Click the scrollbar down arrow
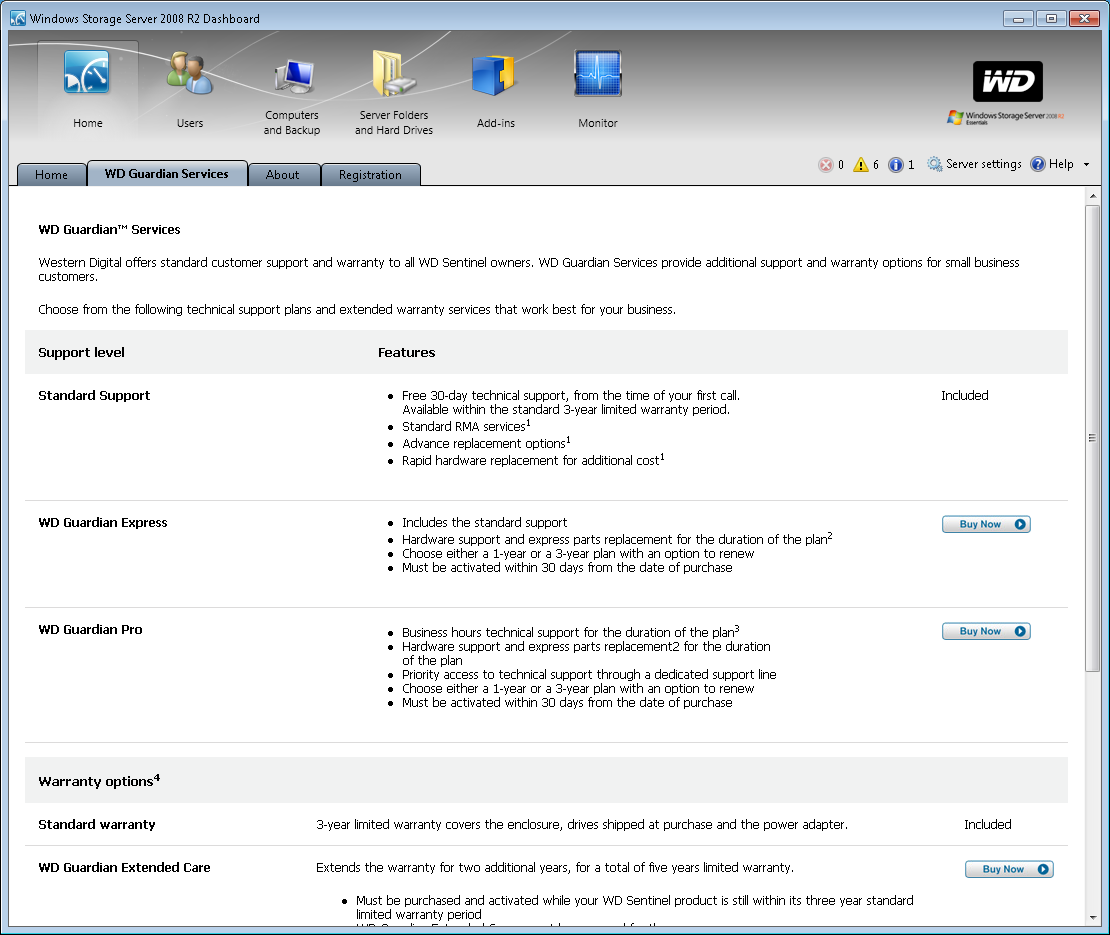The height and width of the screenshot is (935, 1110). point(1092,917)
